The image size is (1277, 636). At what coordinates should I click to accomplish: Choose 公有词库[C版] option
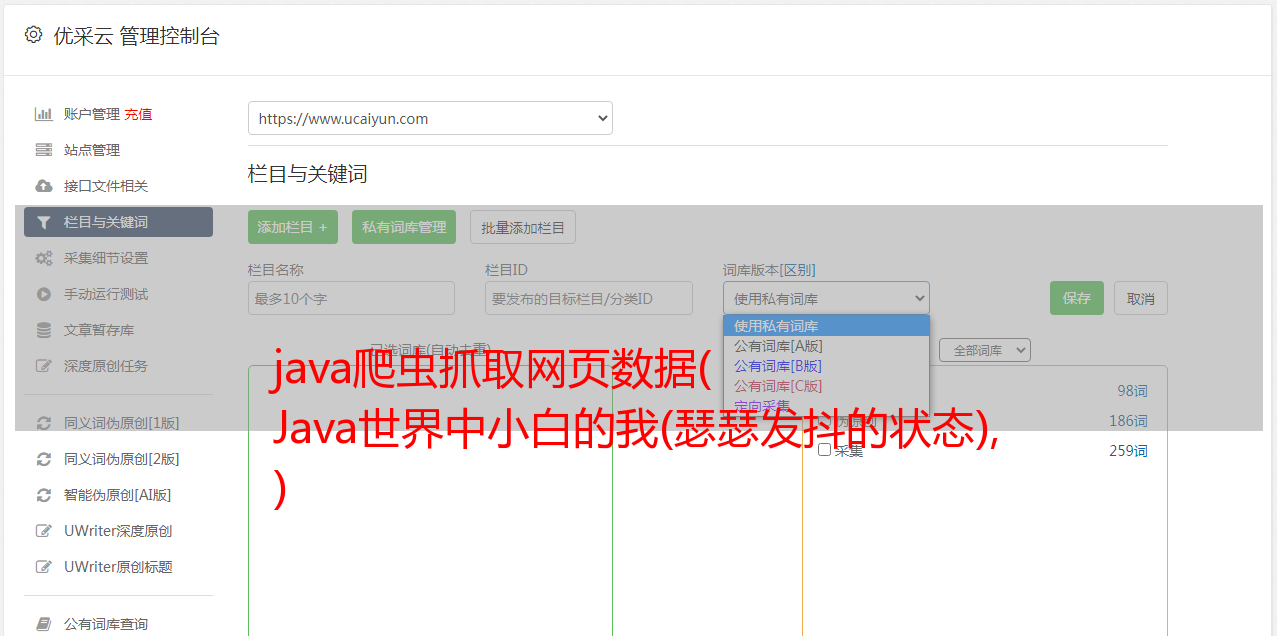[x=826, y=386]
